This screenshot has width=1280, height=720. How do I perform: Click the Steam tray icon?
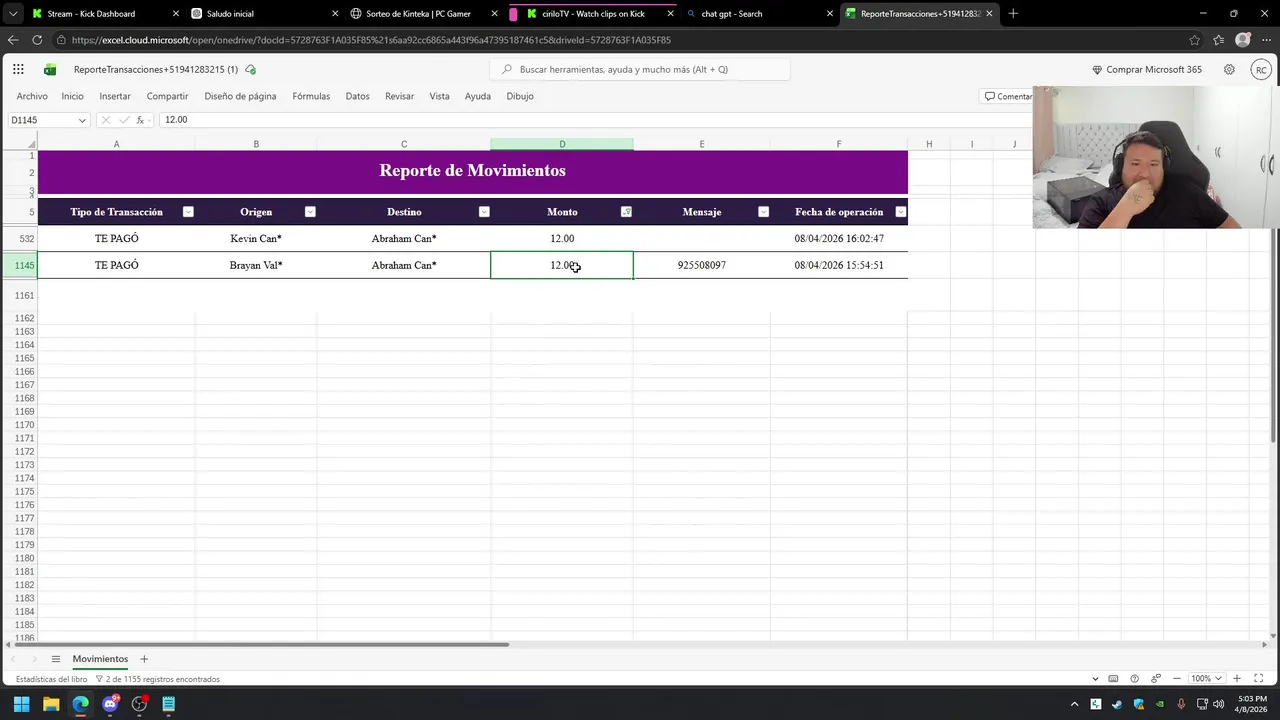(x=1117, y=704)
